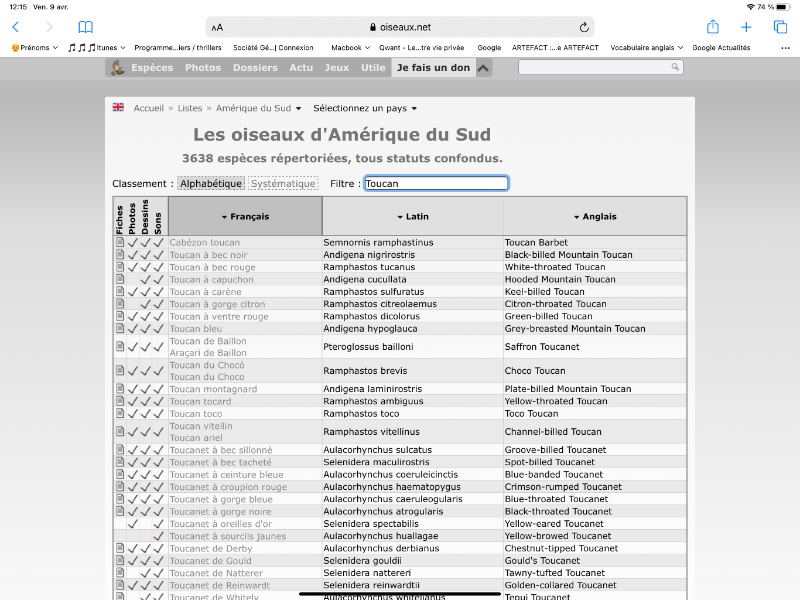The image size is (800, 600).
Task: Sort the table by Anglais column
Action: point(595,216)
